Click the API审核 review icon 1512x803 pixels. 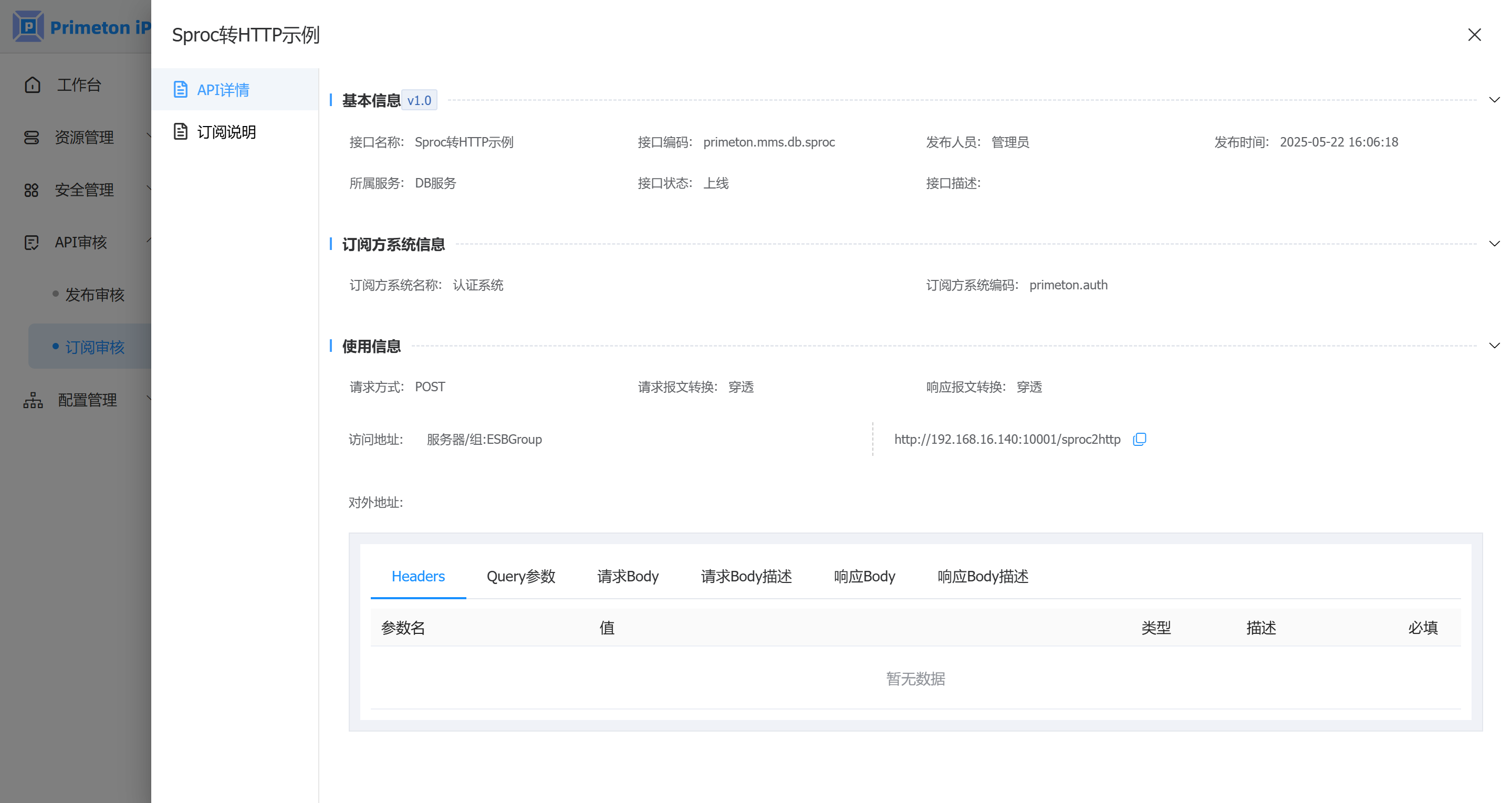point(31,243)
